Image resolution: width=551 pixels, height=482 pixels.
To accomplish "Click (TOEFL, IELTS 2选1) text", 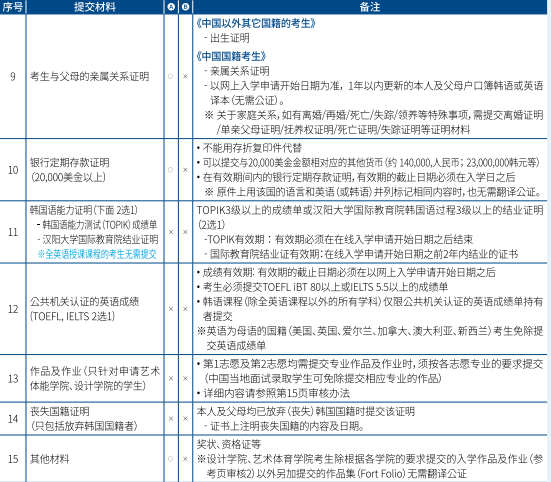I will [x=72, y=316].
